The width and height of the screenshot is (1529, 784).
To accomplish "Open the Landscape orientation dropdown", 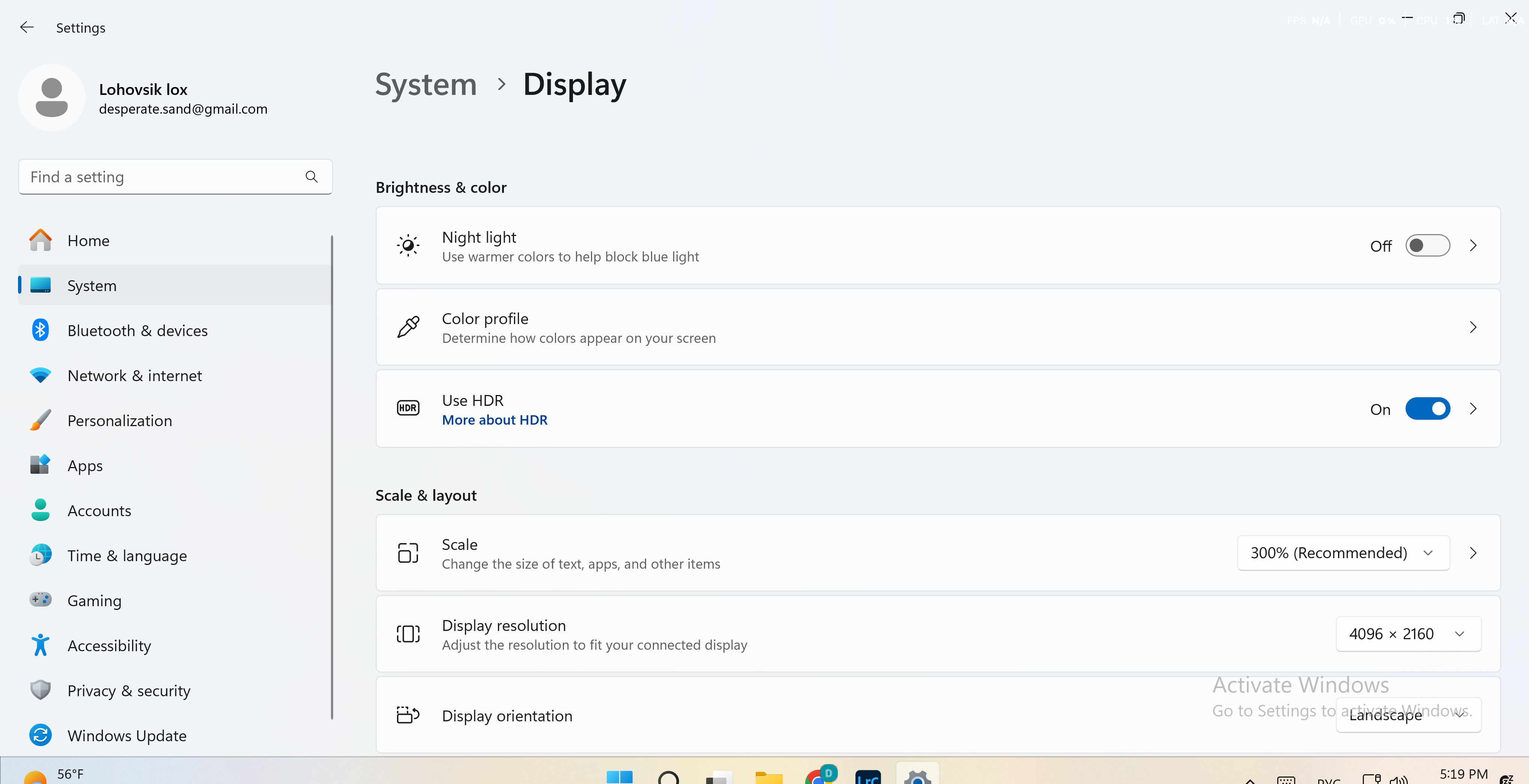I will pos(1408,715).
